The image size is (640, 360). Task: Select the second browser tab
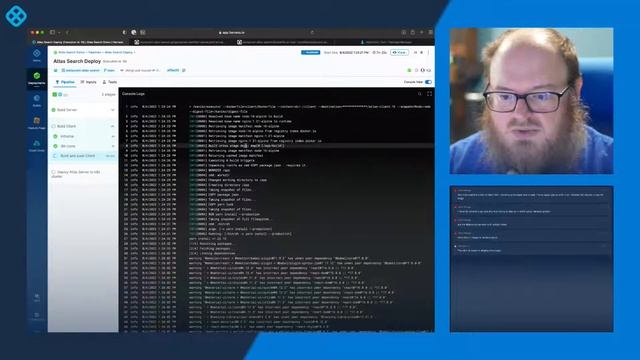pyautogui.click(x=181, y=42)
